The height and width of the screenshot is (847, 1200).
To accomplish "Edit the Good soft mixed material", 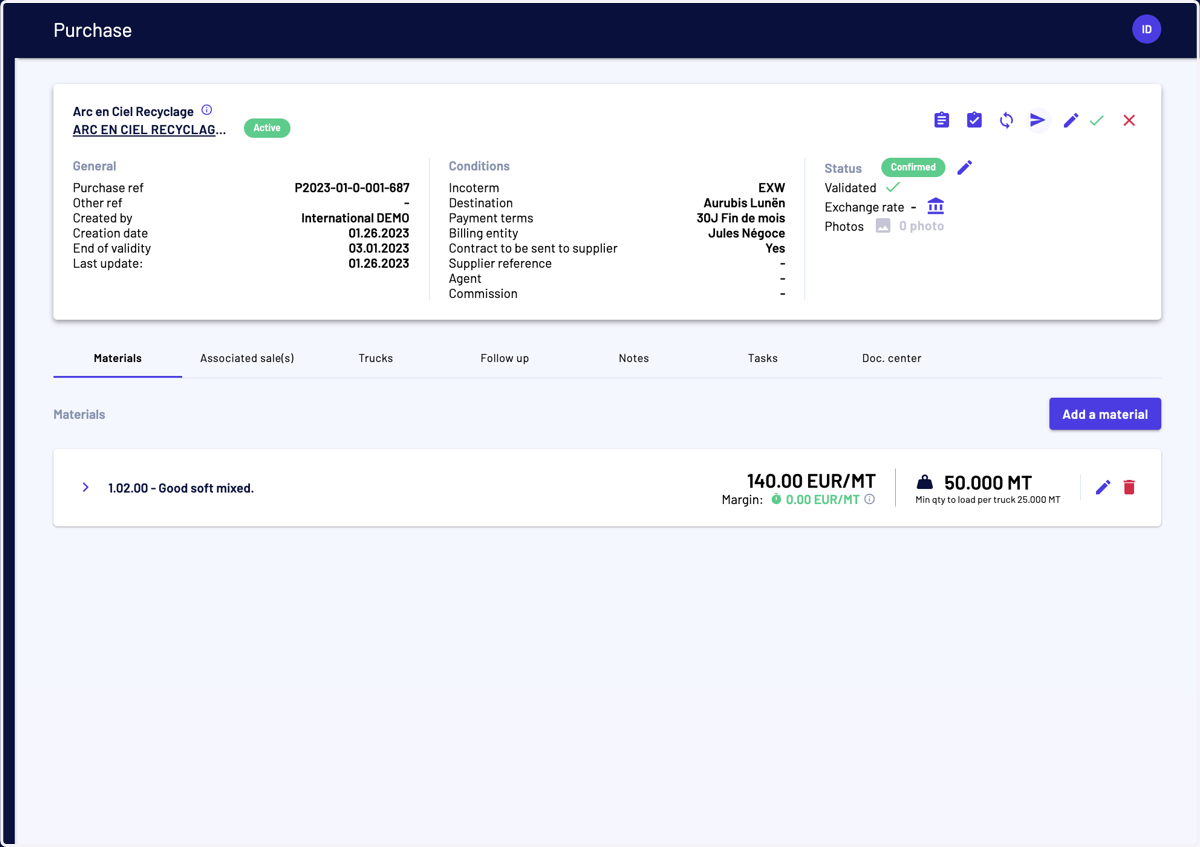I will (1103, 487).
